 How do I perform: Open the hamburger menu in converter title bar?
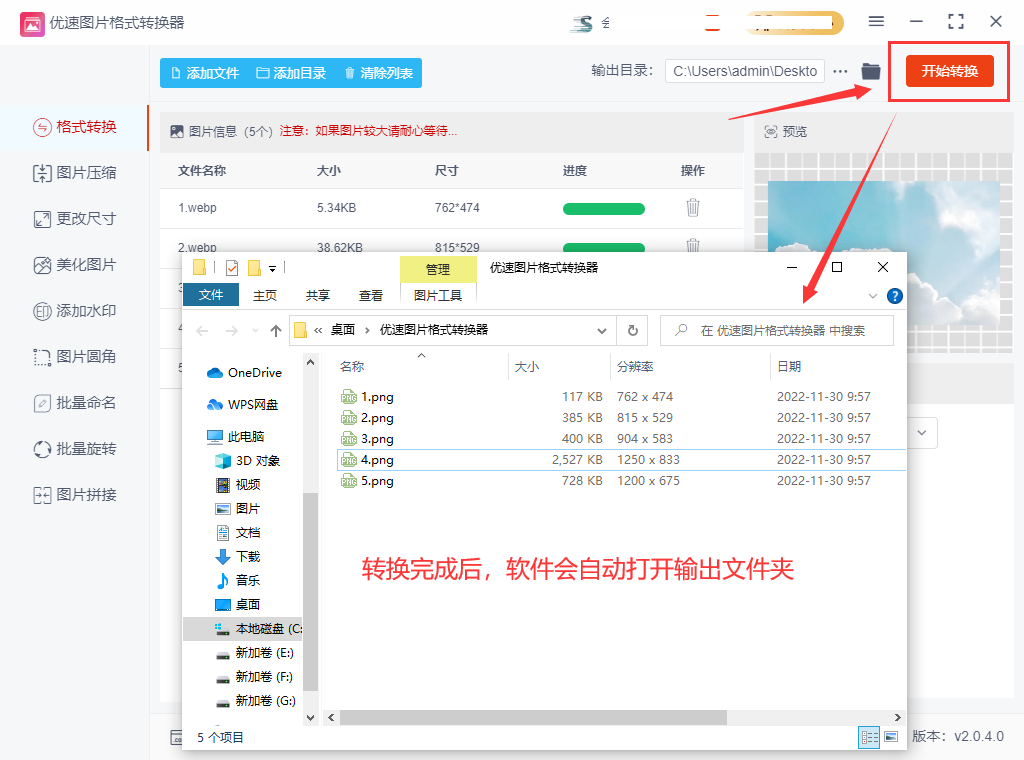[876, 22]
